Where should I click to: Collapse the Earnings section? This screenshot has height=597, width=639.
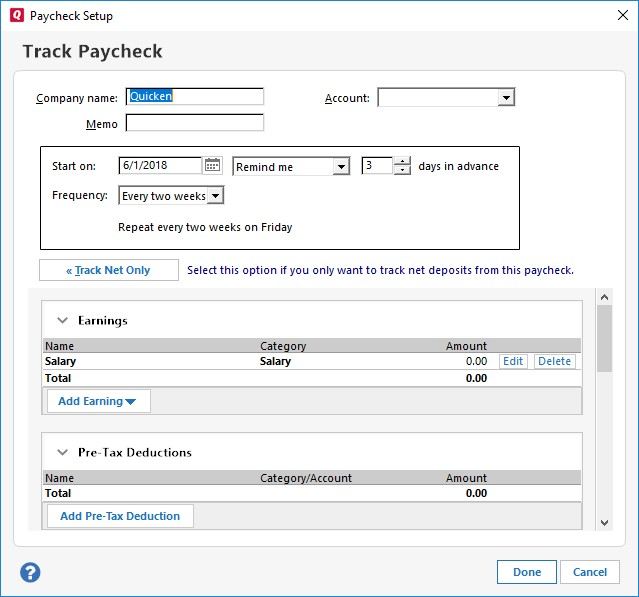(x=62, y=321)
